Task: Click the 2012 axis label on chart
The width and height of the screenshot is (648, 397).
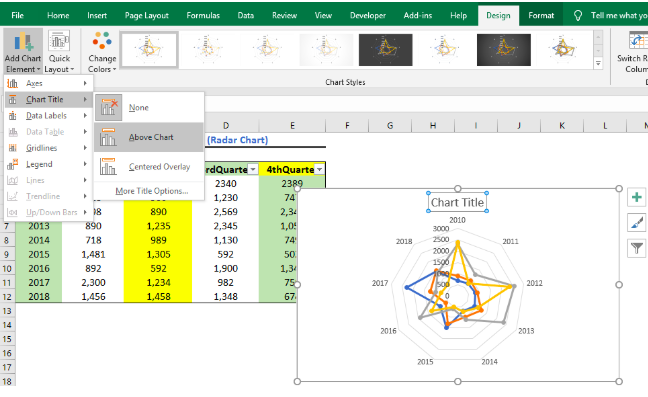Action: click(x=534, y=283)
